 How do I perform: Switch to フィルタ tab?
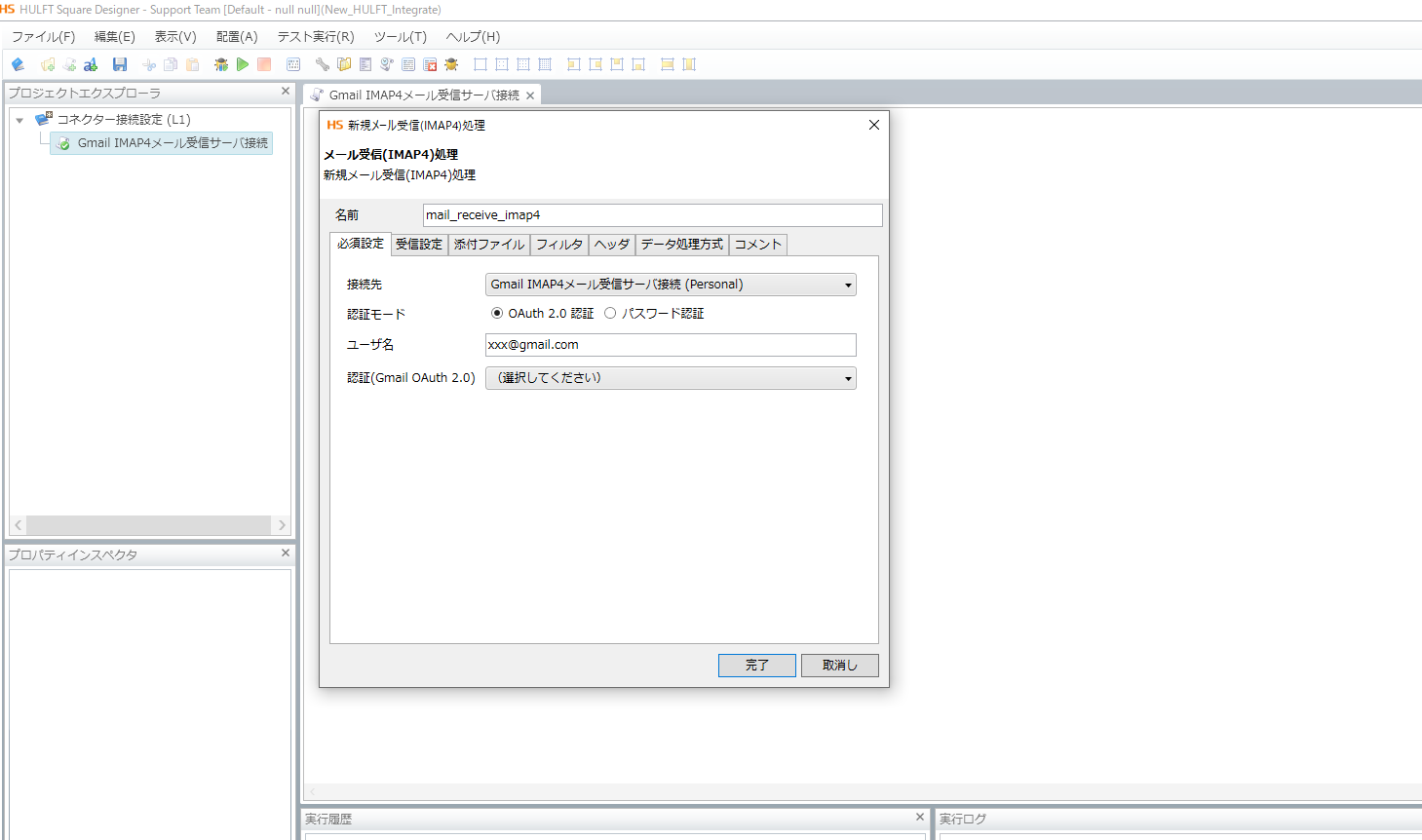[559, 245]
